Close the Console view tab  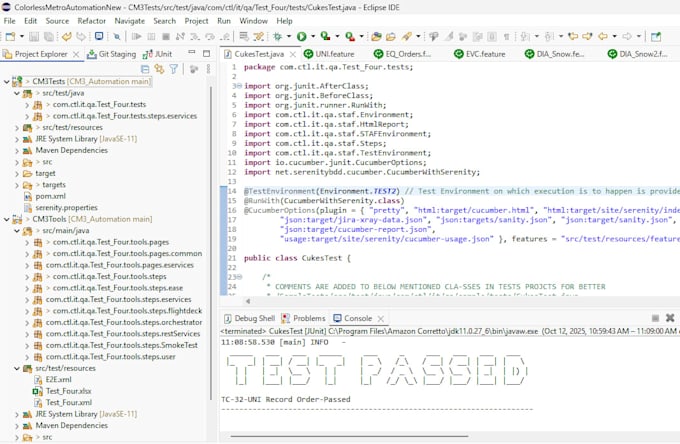[x=381, y=319]
